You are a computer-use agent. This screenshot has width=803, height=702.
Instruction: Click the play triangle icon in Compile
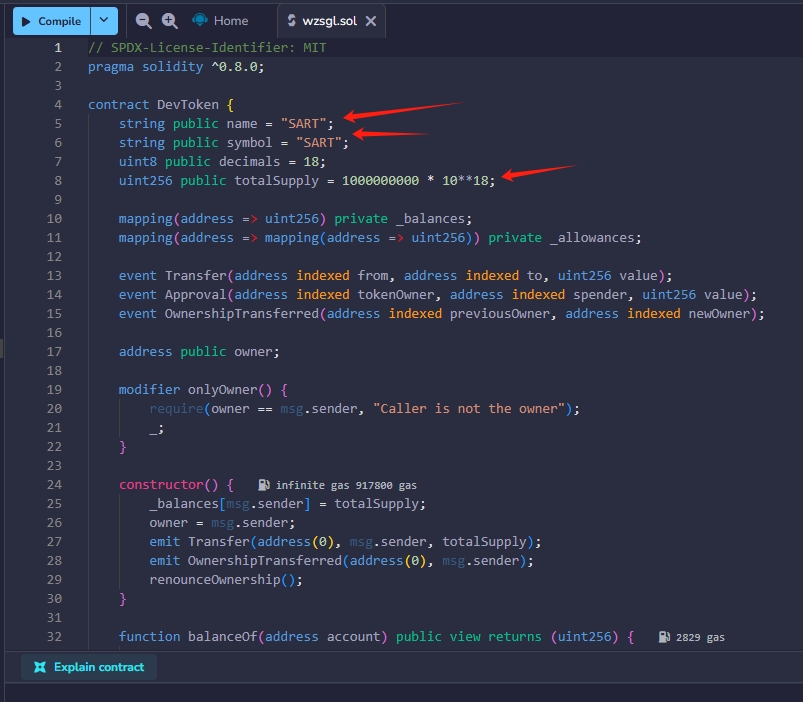[x=27, y=21]
